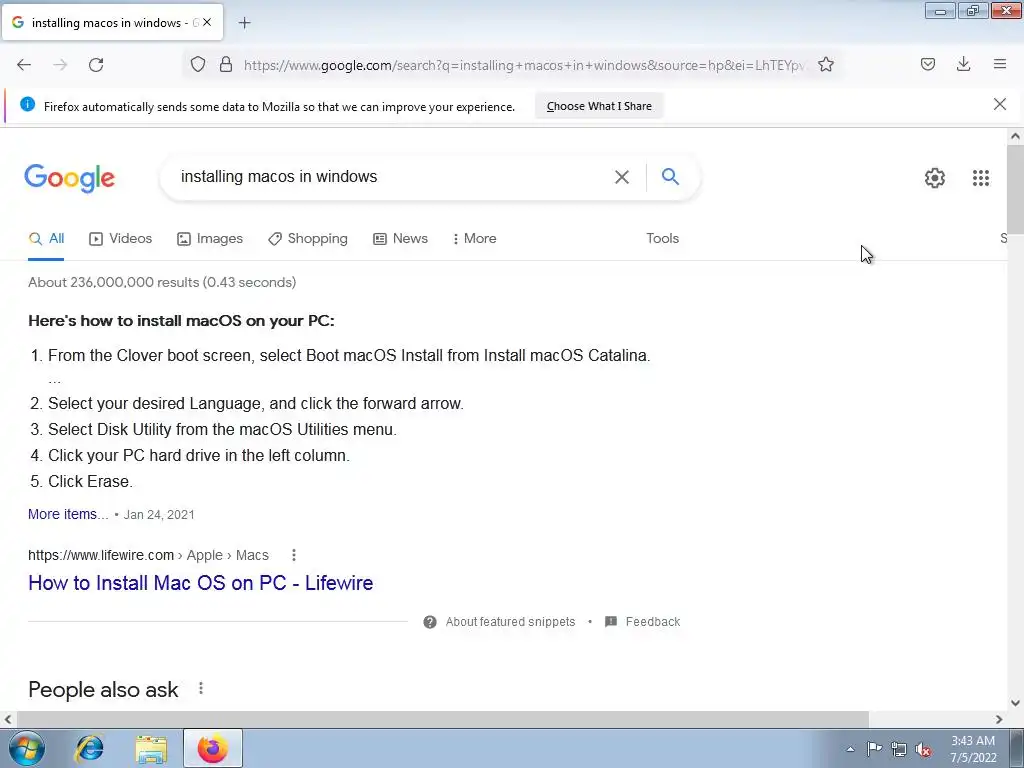Open the Firefox hamburger menu

(x=1000, y=64)
